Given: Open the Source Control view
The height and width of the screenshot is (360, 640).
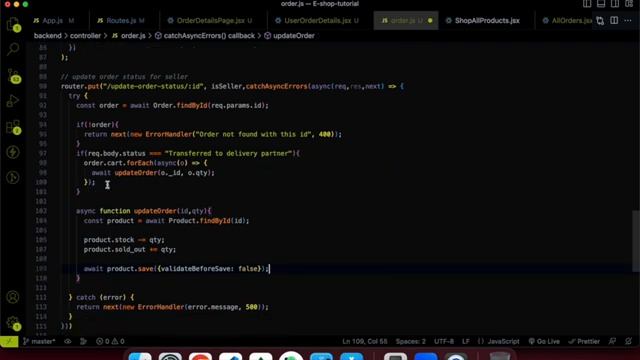Looking at the screenshot, I should click(x=13, y=76).
